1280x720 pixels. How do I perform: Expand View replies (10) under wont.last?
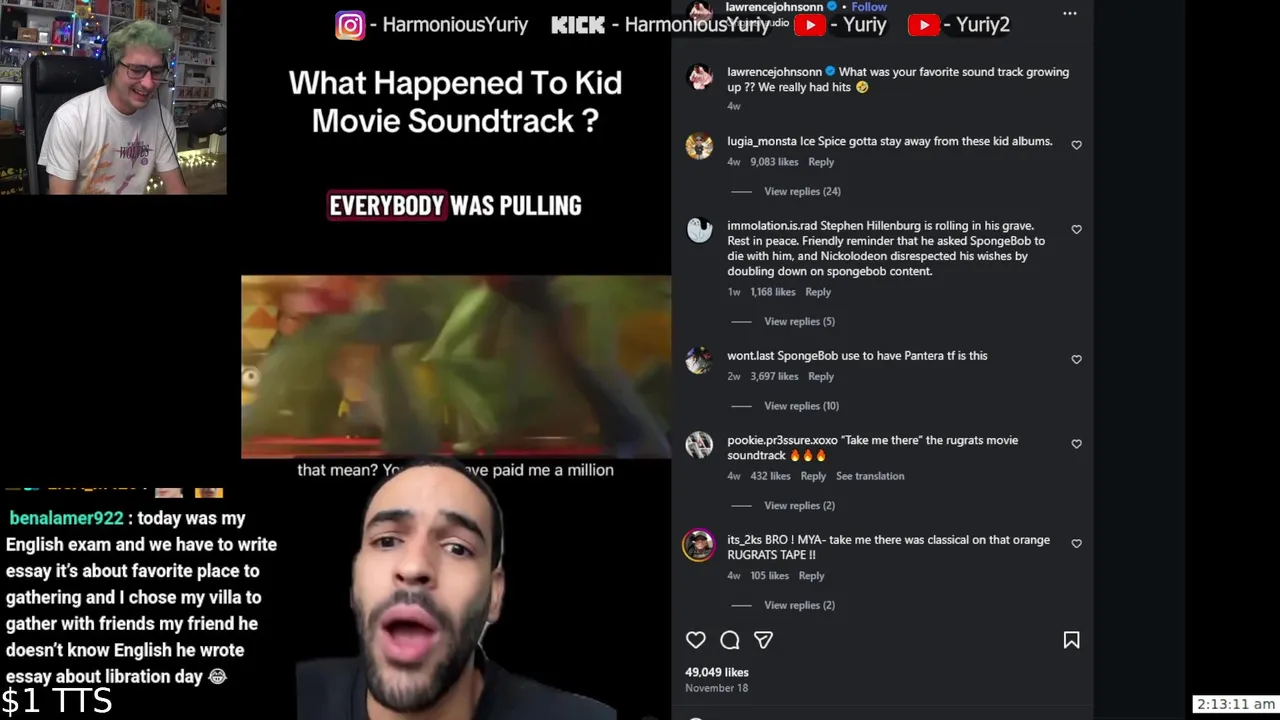click(801, 406)
